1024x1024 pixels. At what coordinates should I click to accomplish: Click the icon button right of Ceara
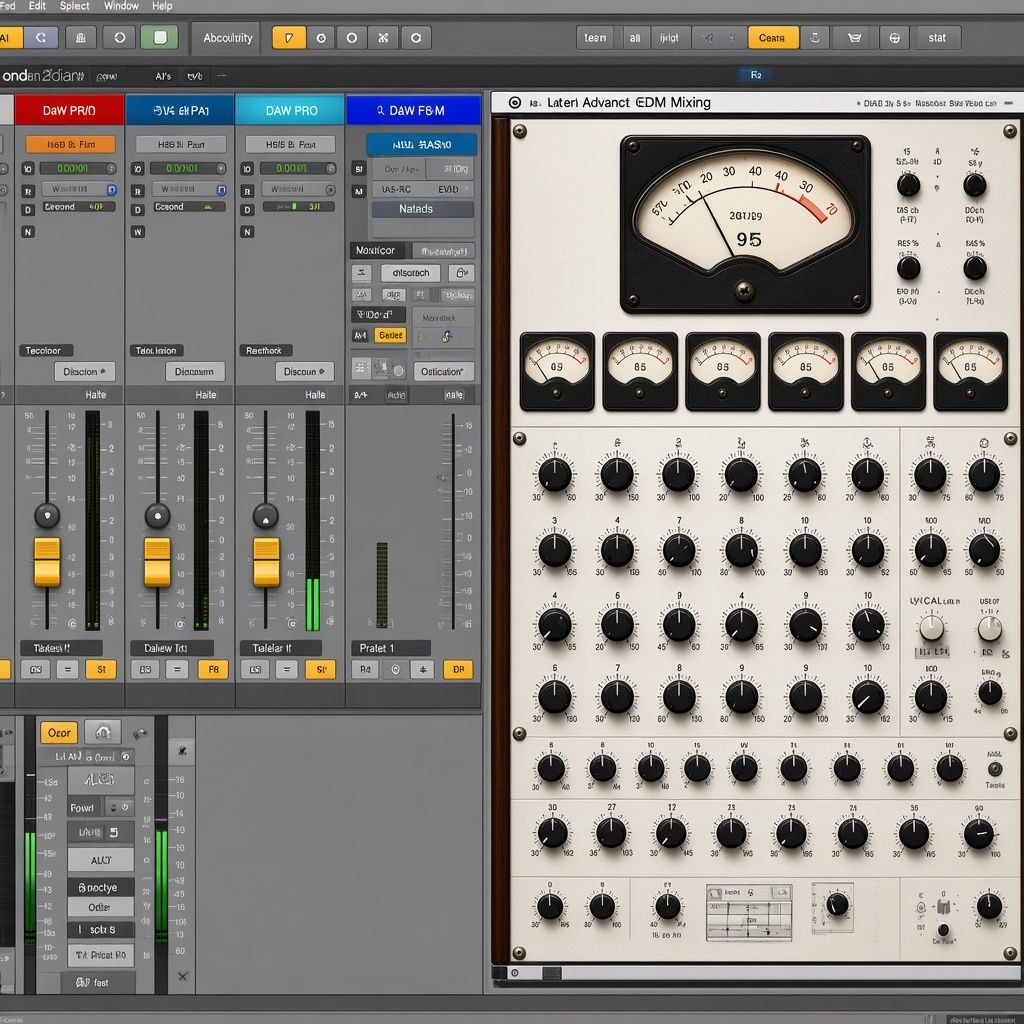click(815, 38)
